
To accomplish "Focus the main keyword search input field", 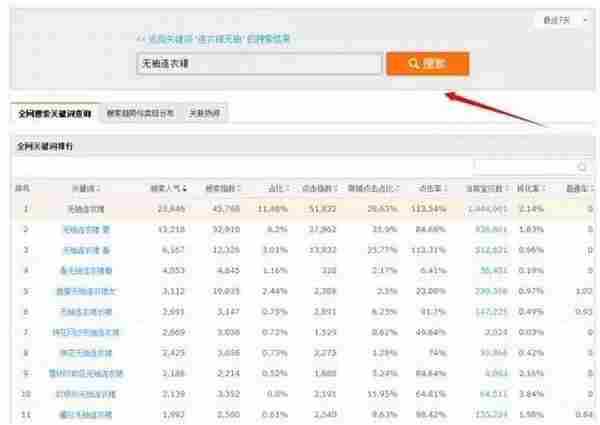I will click(x=258, y=64).
